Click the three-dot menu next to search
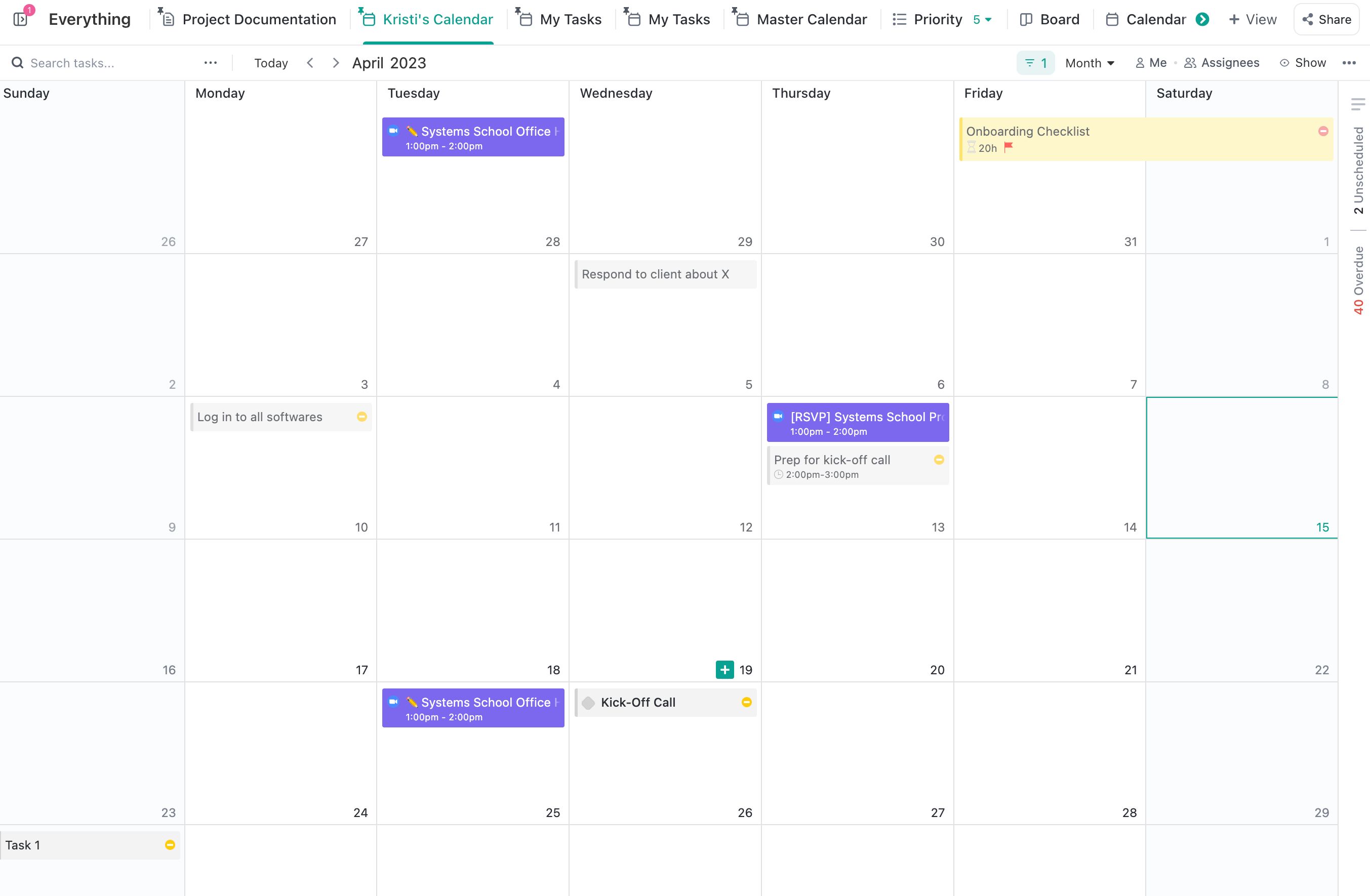This screenshot has height=896, width=1370. coord(210,62)
